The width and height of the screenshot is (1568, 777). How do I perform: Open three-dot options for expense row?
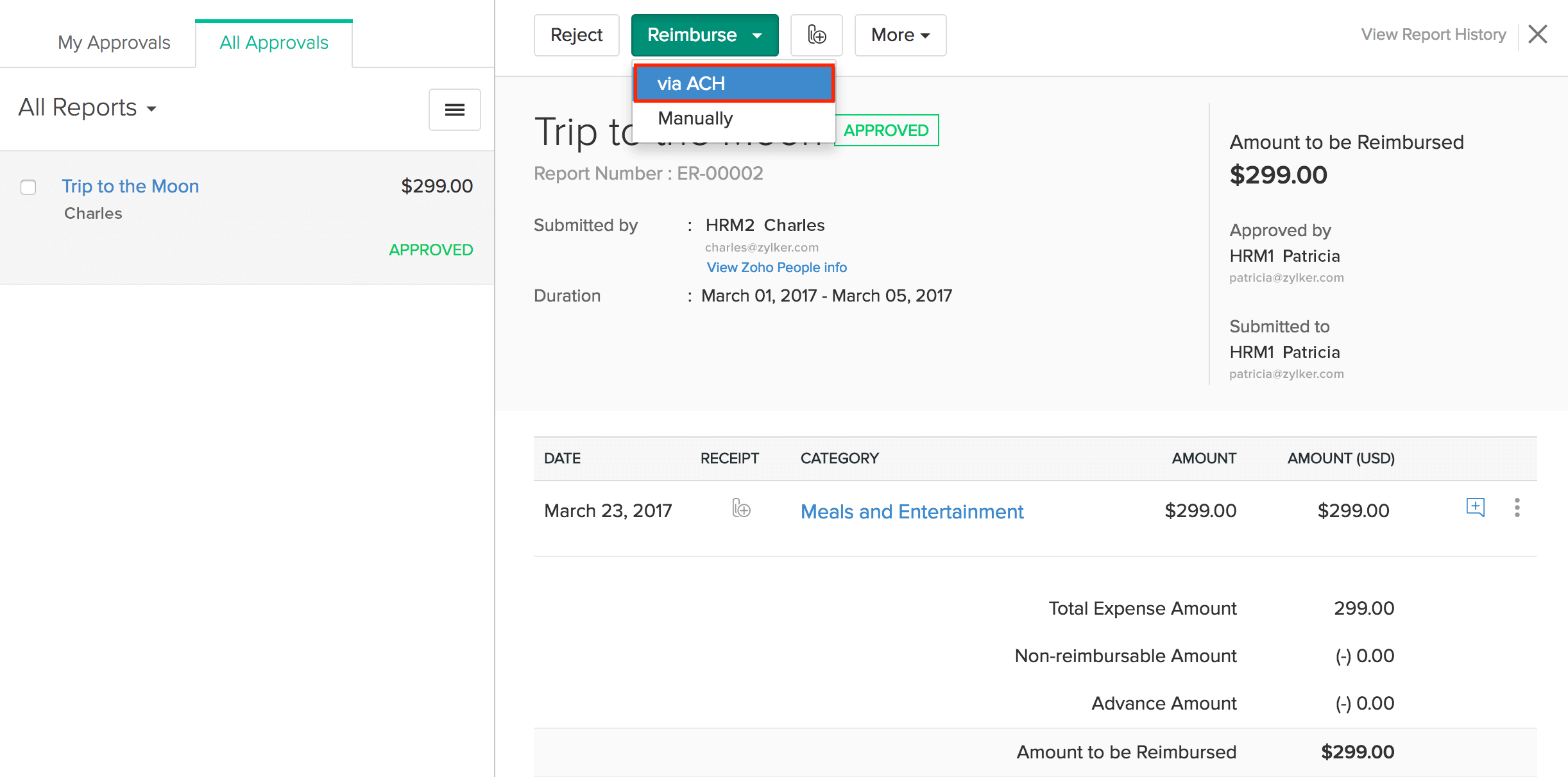coord(1517,508)
